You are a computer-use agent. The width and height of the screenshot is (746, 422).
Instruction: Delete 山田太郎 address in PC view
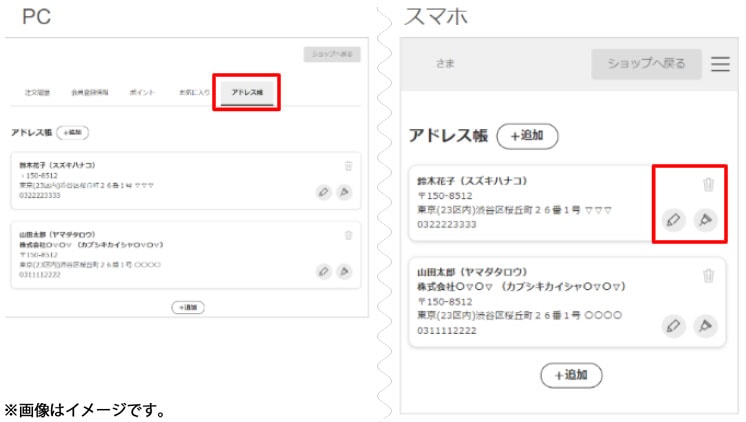pos(348,236)
